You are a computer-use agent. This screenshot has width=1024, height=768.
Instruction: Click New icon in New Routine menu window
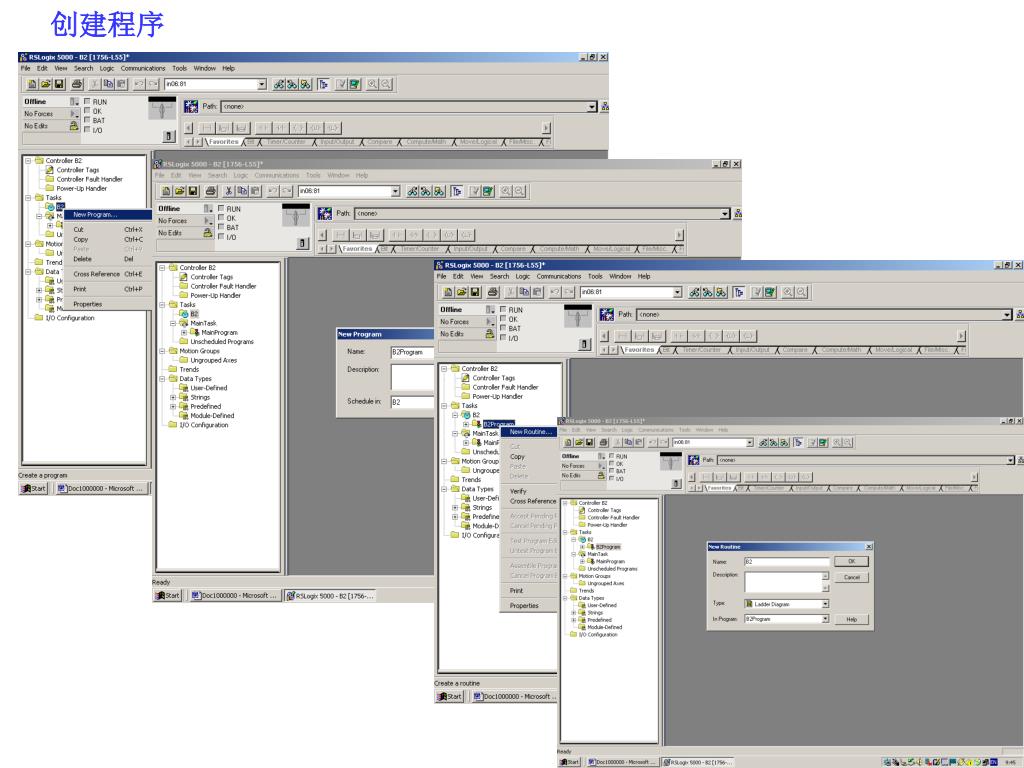click(x=448, y=293)
